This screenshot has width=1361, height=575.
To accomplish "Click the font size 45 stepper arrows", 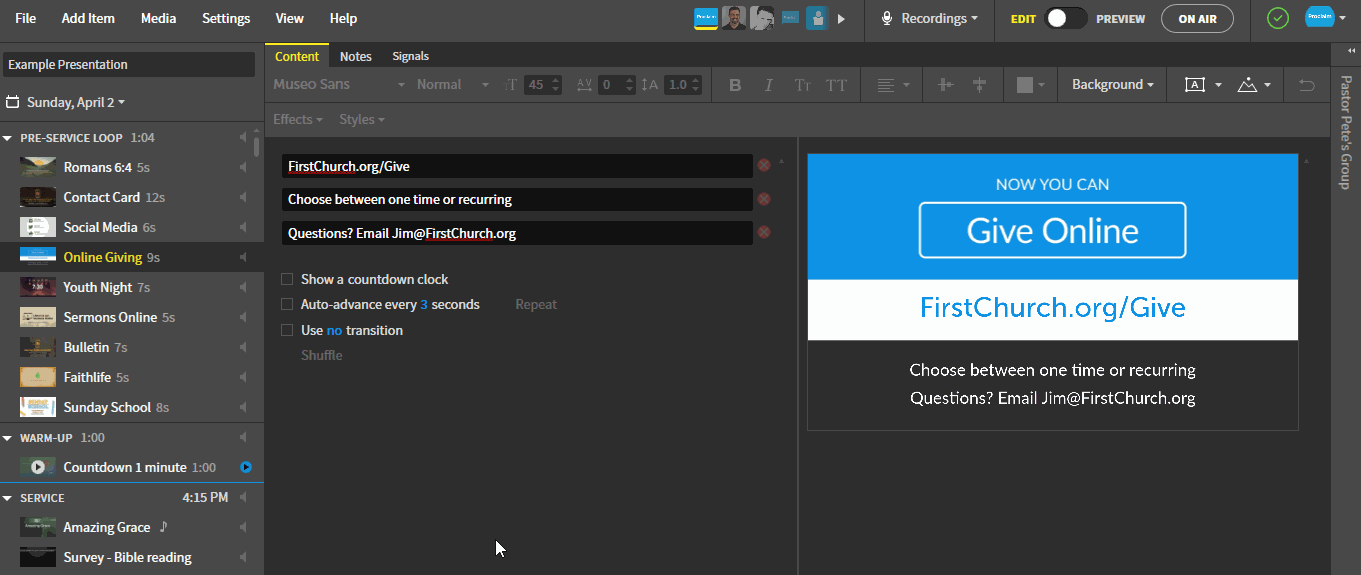I will click(556, 85).
